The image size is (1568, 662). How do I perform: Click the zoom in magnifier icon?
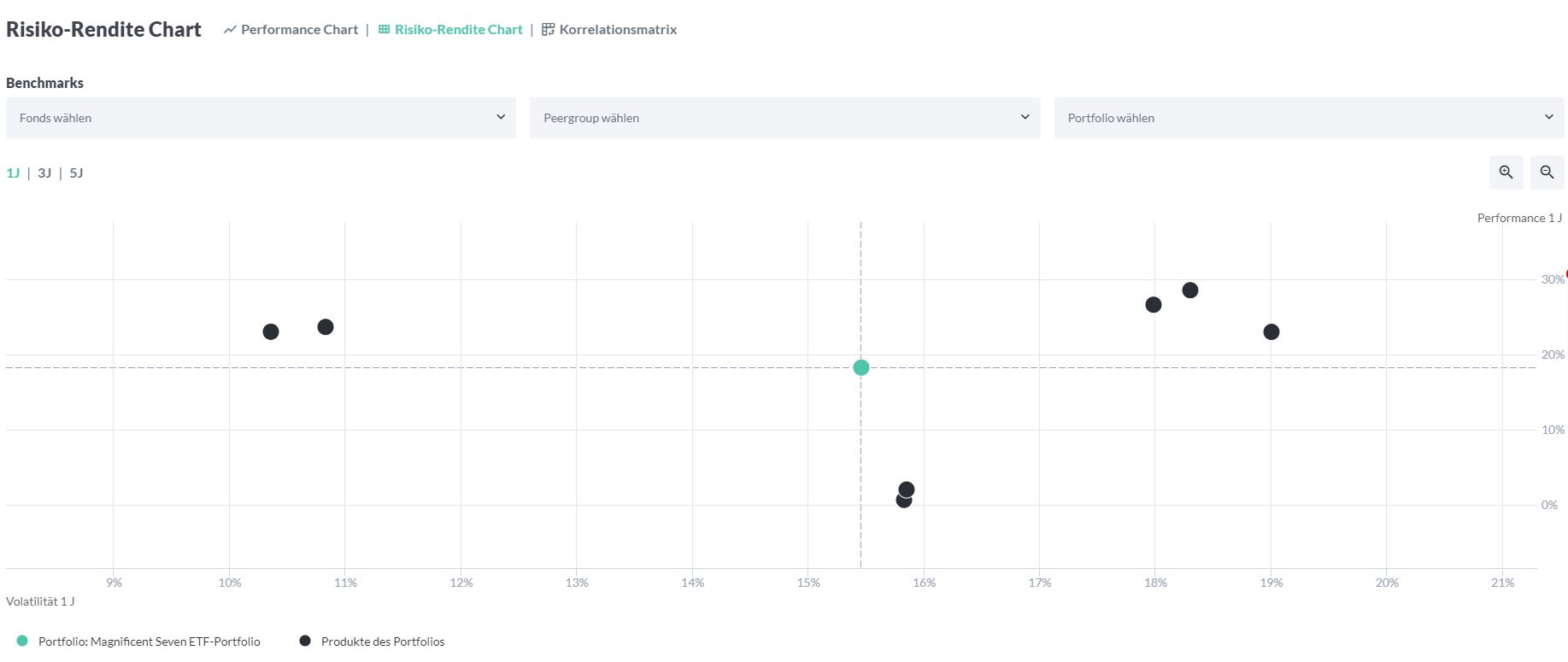click(1506, 173)
